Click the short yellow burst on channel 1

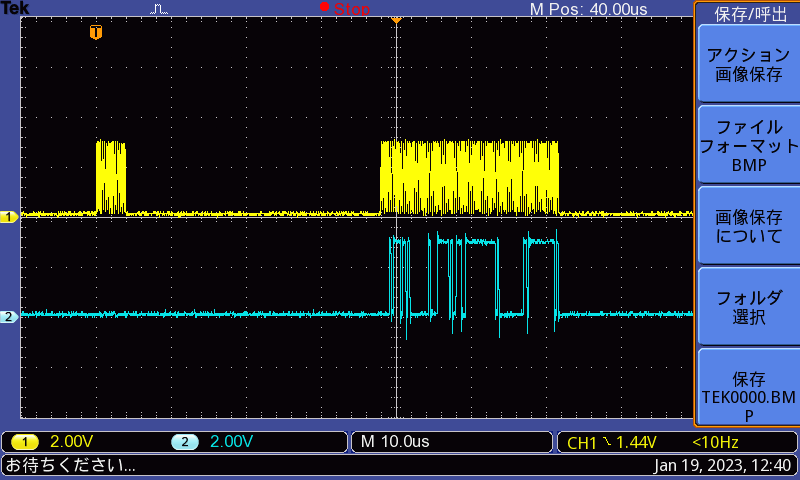[x=111, y=177]
